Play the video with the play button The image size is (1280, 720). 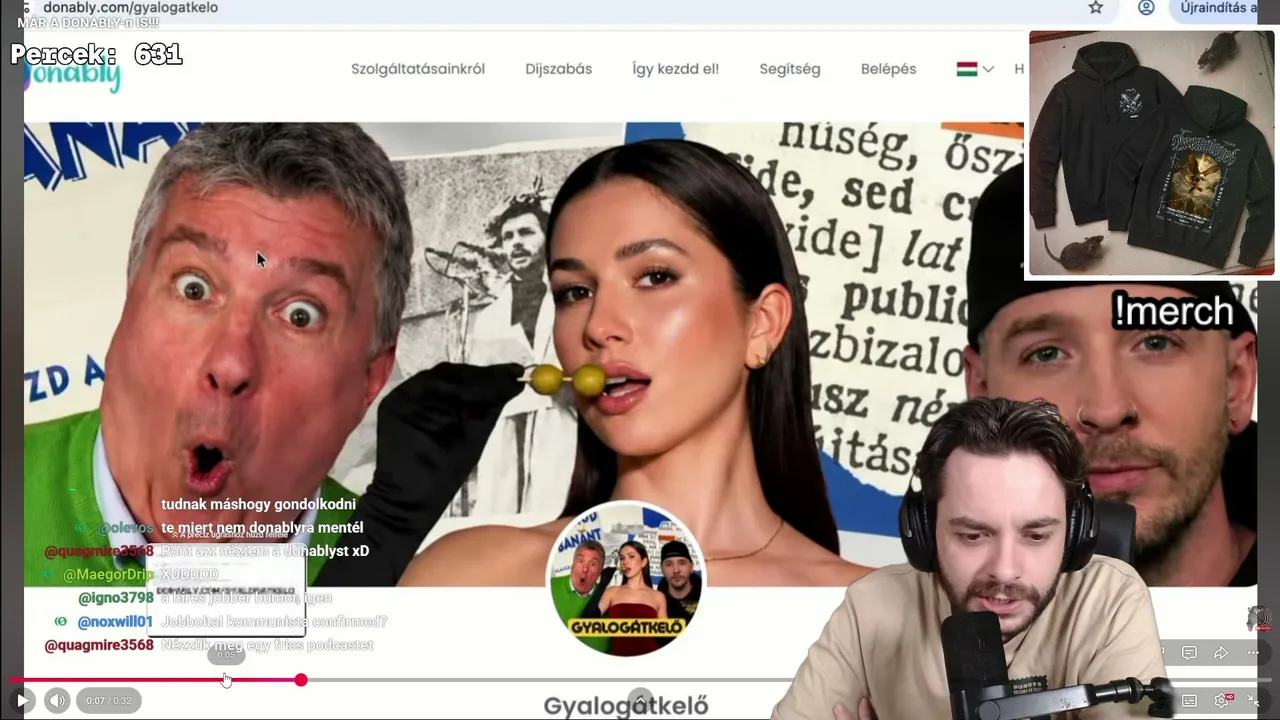point(22,701)
